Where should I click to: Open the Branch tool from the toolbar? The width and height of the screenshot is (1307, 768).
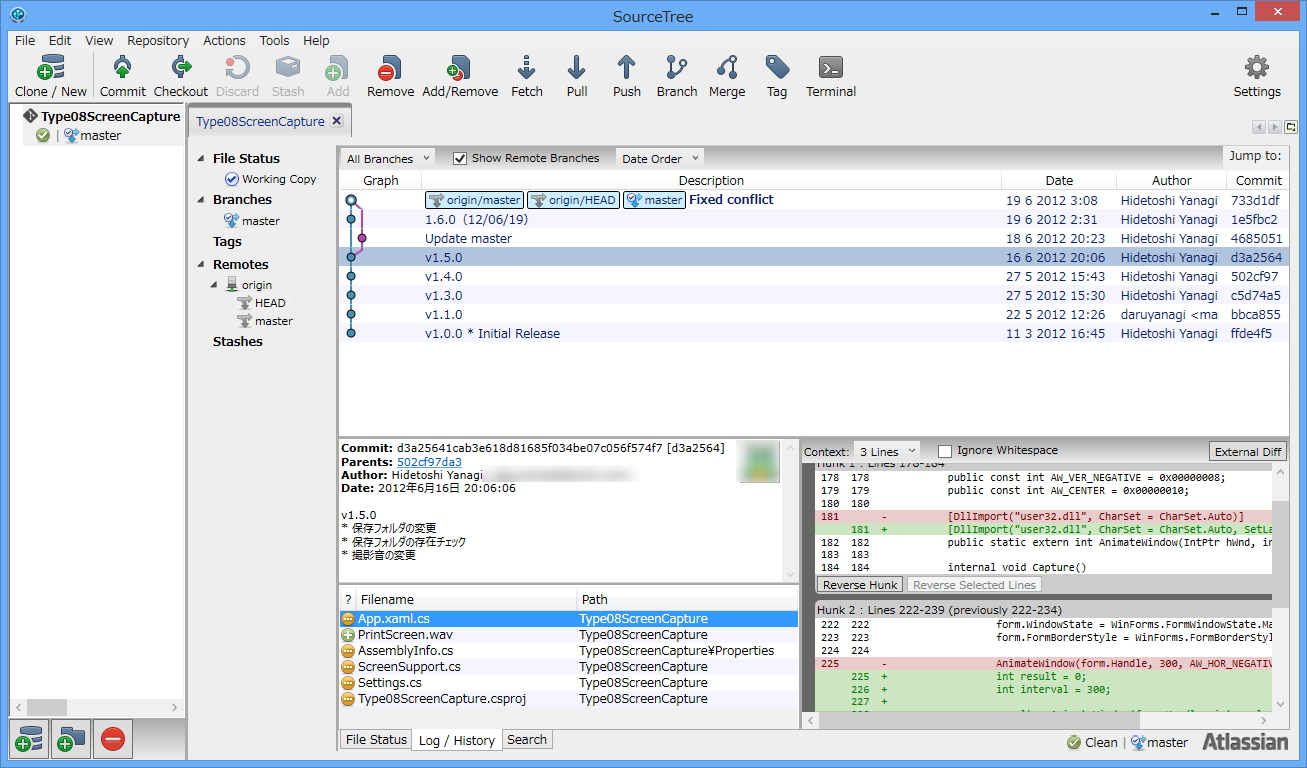[676, 75]
